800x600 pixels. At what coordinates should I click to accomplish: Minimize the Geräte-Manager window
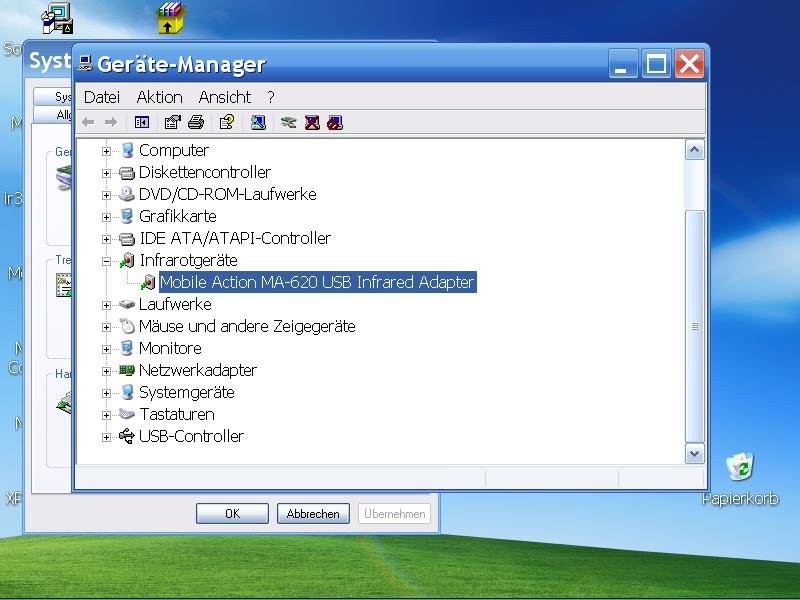pyautogui.click(x=622, y=64)
